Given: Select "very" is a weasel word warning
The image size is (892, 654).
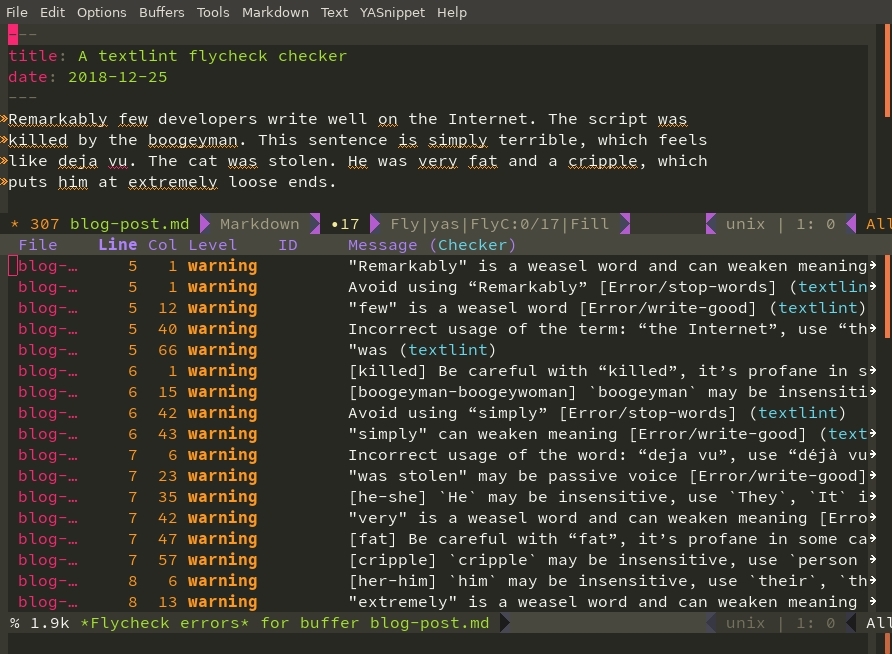Looking at the screenshot, I should (x=442, y=519).
